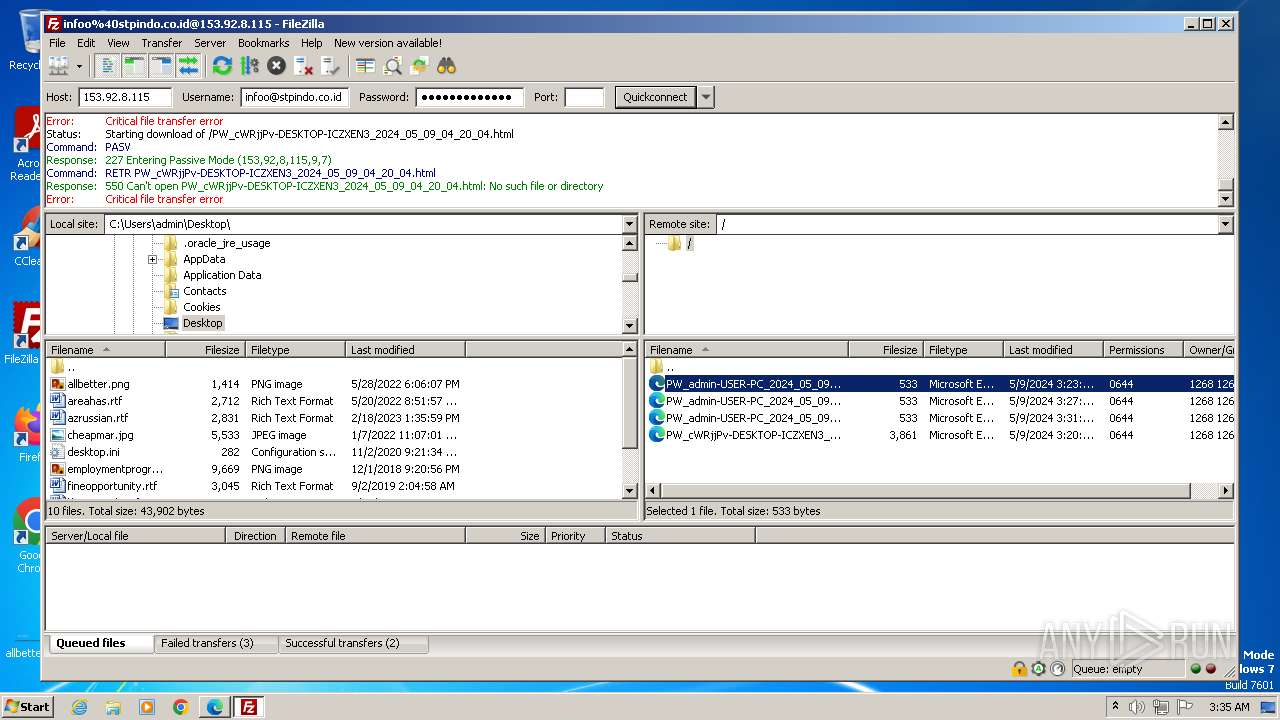
Task: Select the Contacts folder in local tree
Action: [204, 291]
